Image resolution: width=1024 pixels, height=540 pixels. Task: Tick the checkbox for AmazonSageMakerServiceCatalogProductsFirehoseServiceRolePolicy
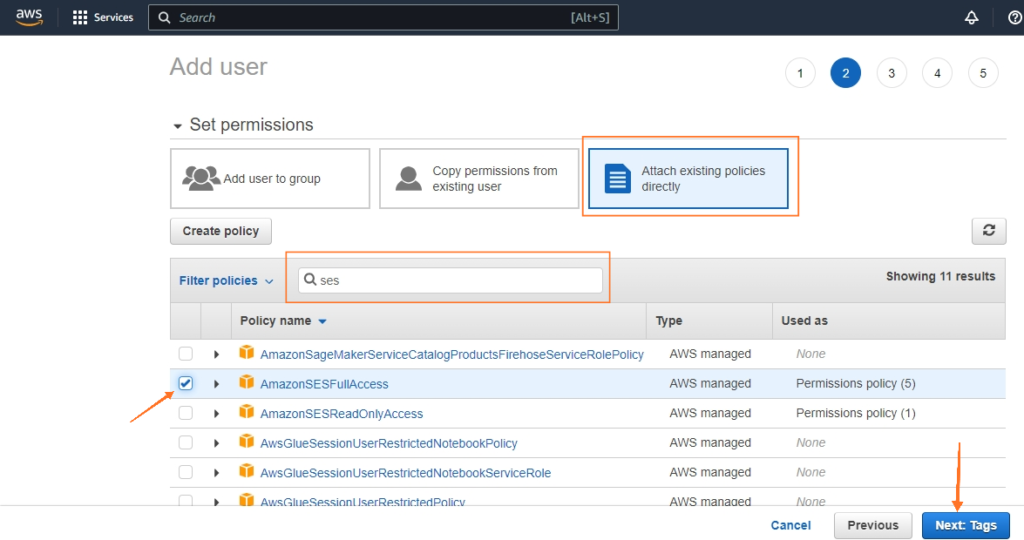[185, 354]
